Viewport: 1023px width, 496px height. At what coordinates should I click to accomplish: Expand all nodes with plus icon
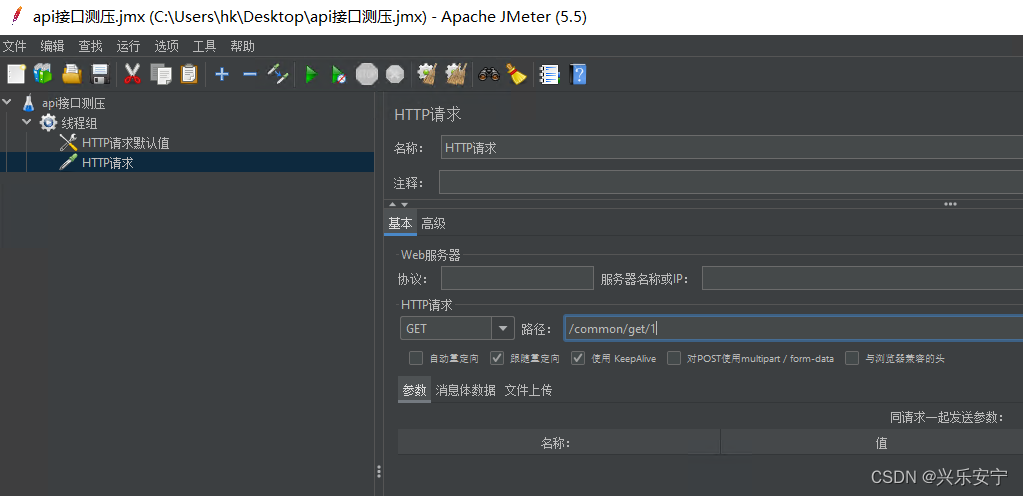coord(222,74)
